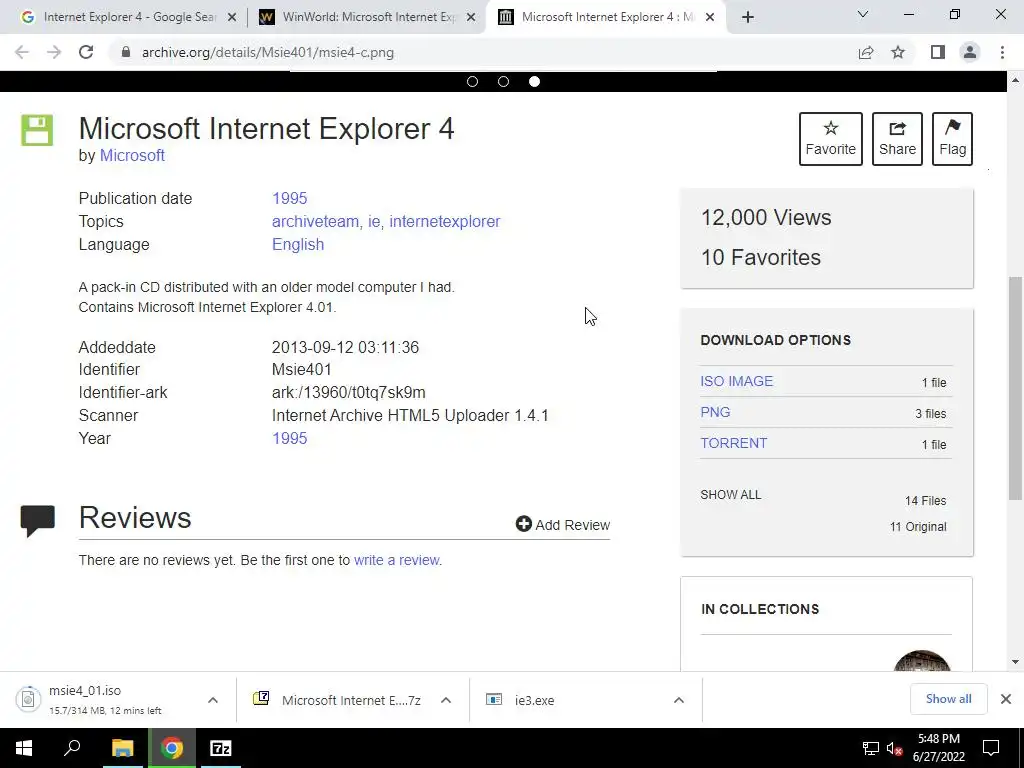The image size is (1024, 768).
Task: Download the TORRENT file
Action: 733,443
